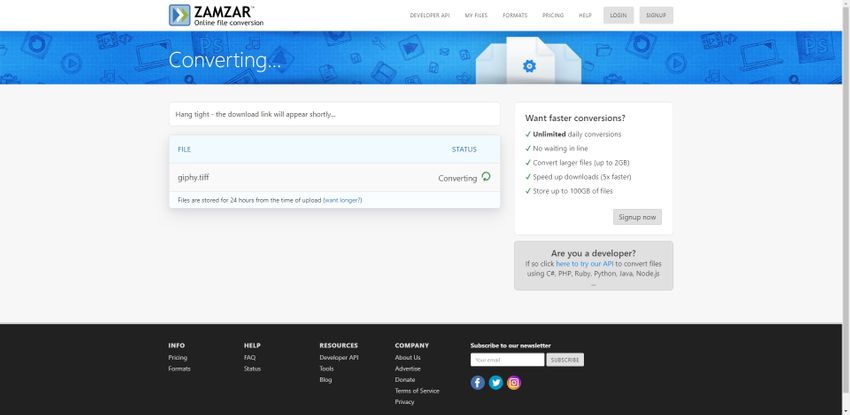Open the FAQ link in footer

pos(250,357)
